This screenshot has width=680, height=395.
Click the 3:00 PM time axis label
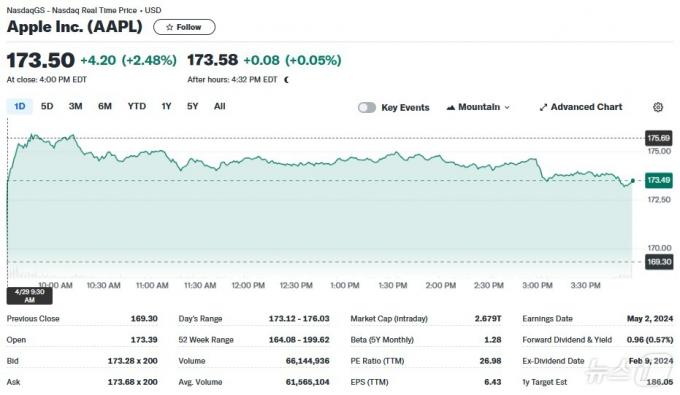537,285
